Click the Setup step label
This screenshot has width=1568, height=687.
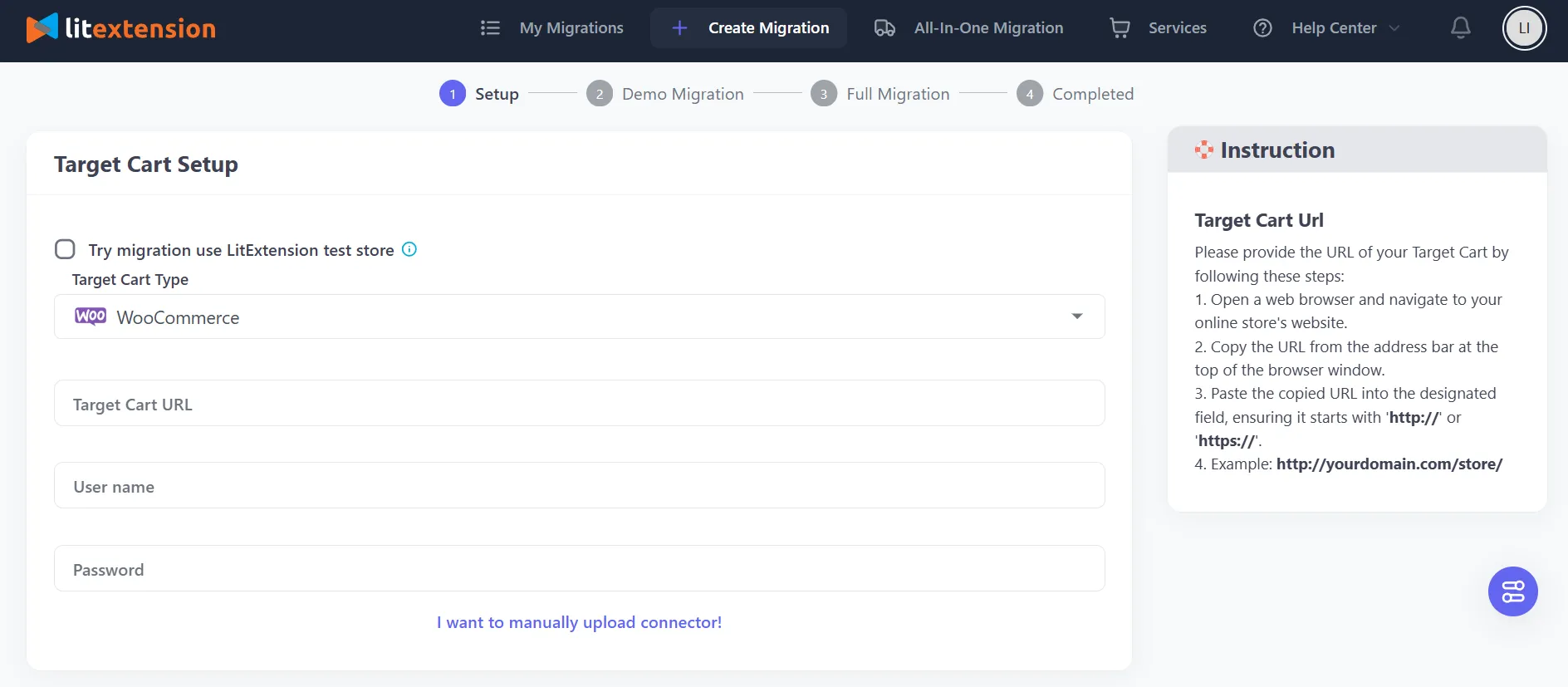[497, 94]
